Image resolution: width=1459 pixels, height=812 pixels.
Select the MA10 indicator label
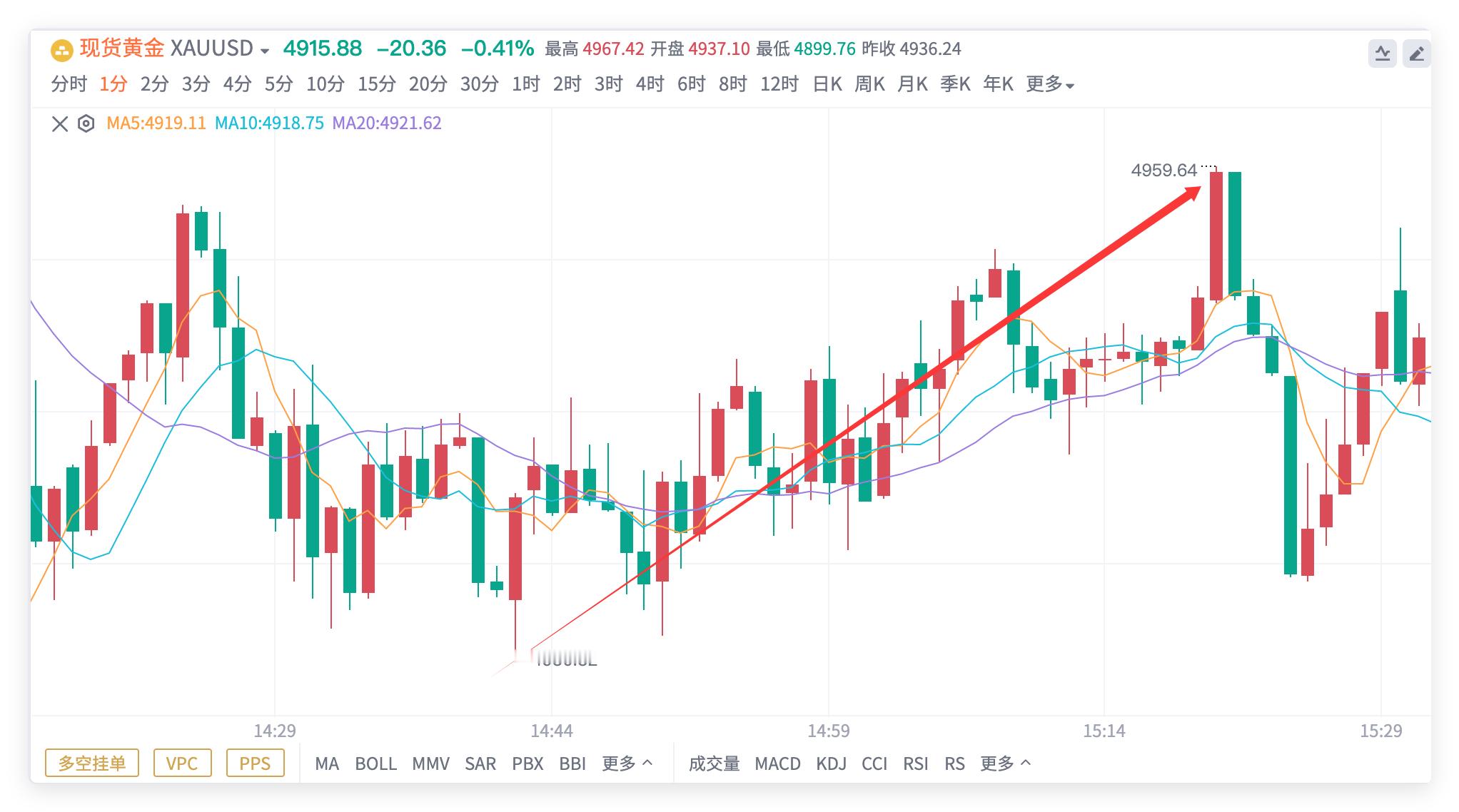269,123
